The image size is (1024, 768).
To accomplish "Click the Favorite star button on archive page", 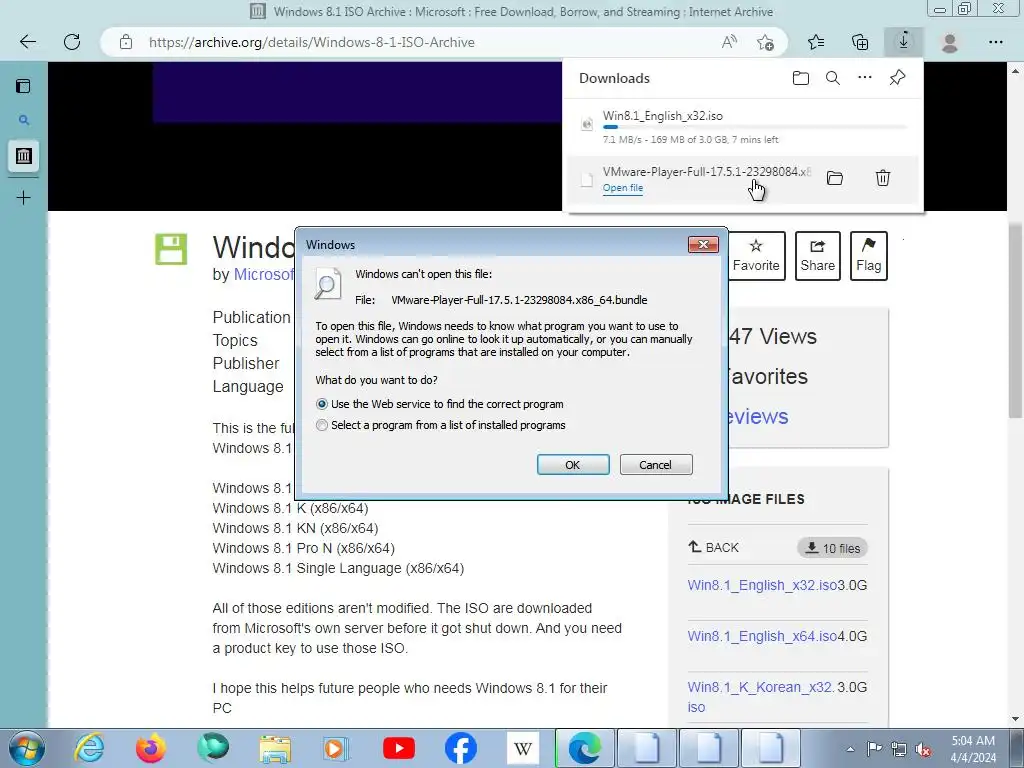I will coord(756,255).
